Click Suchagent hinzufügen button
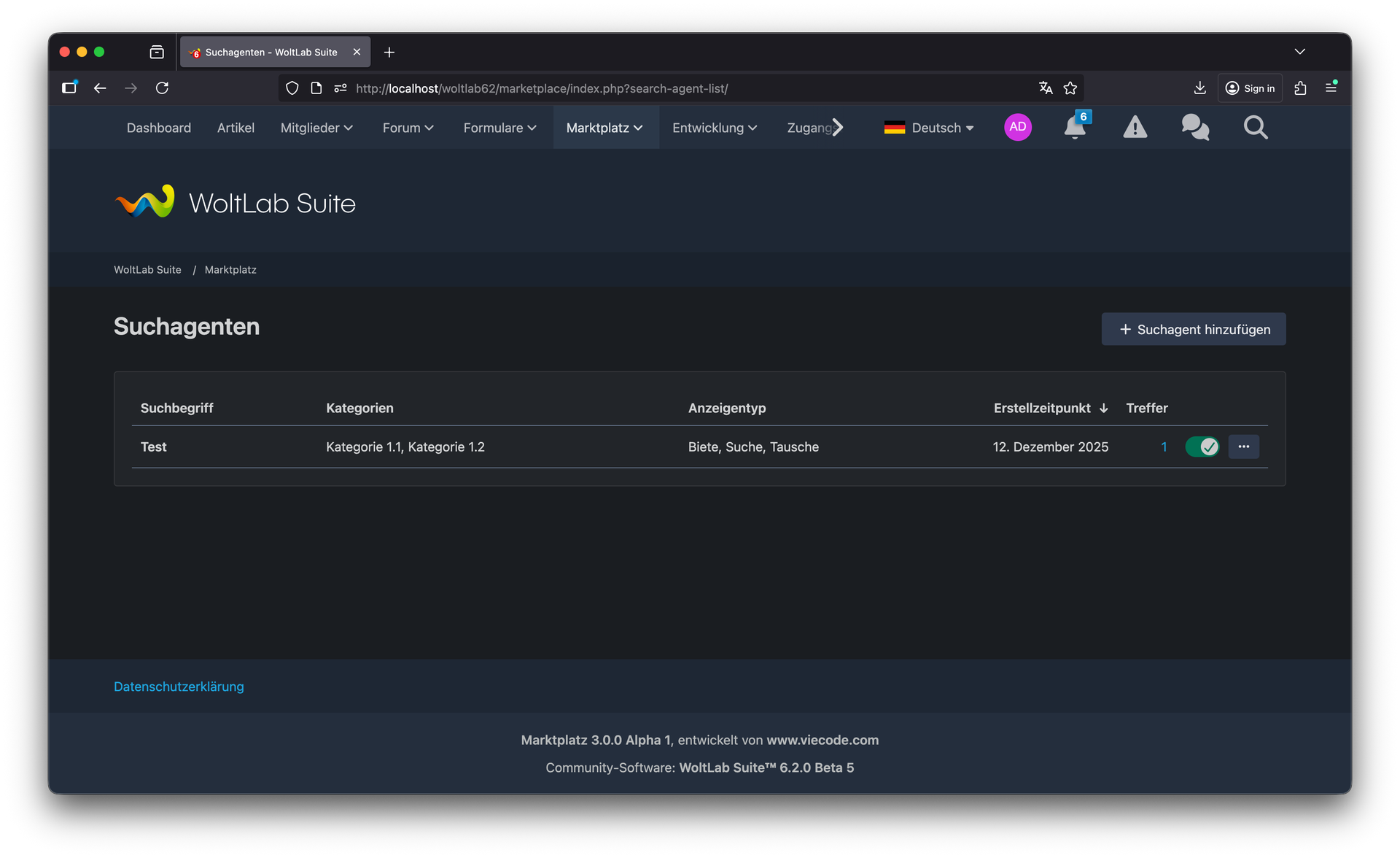Image resolution: width=1400 pixels, height=858 pixels. pos(1193,329)
